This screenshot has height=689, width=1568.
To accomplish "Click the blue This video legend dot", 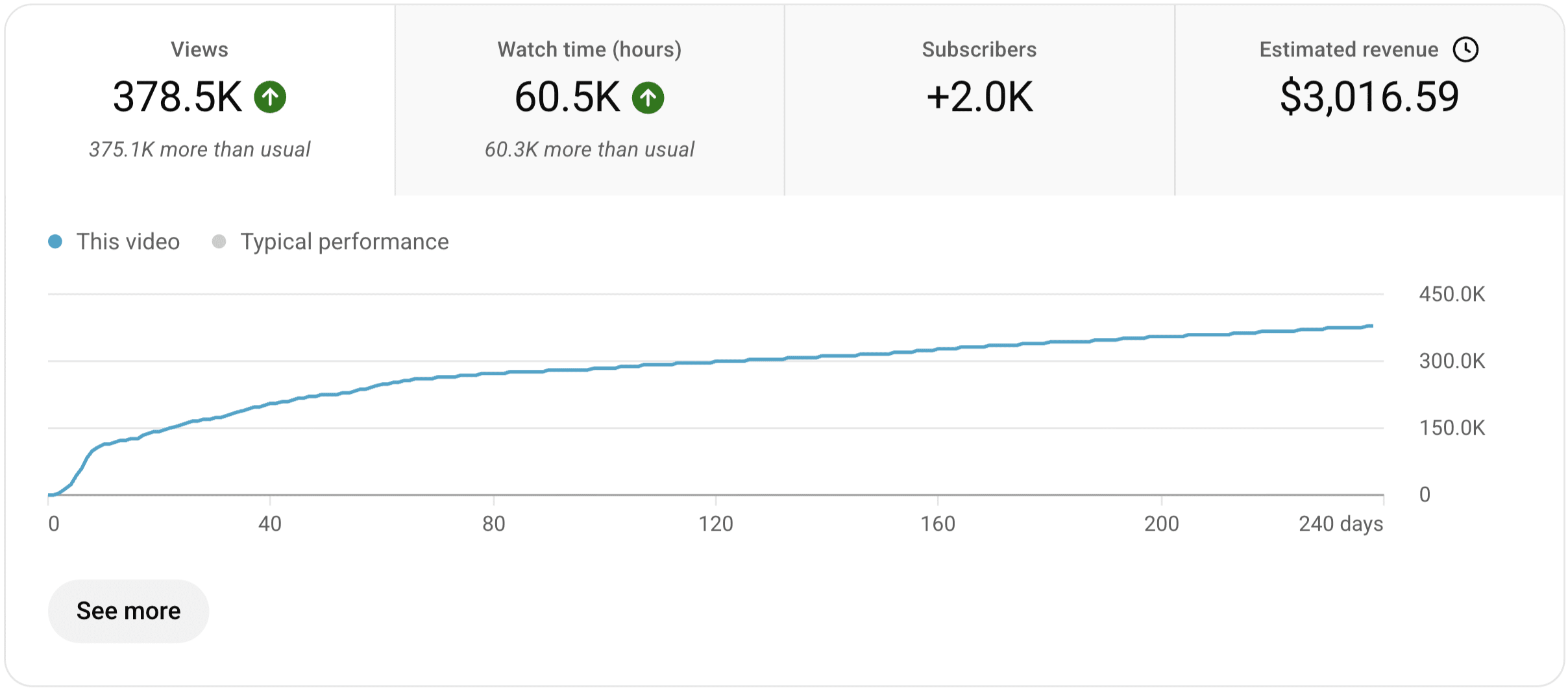I will coord(55,242).
